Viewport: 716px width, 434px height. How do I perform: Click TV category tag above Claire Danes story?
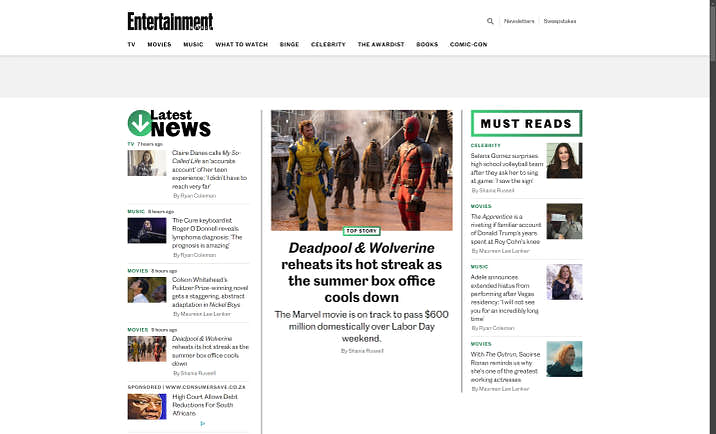pos(131,144)
